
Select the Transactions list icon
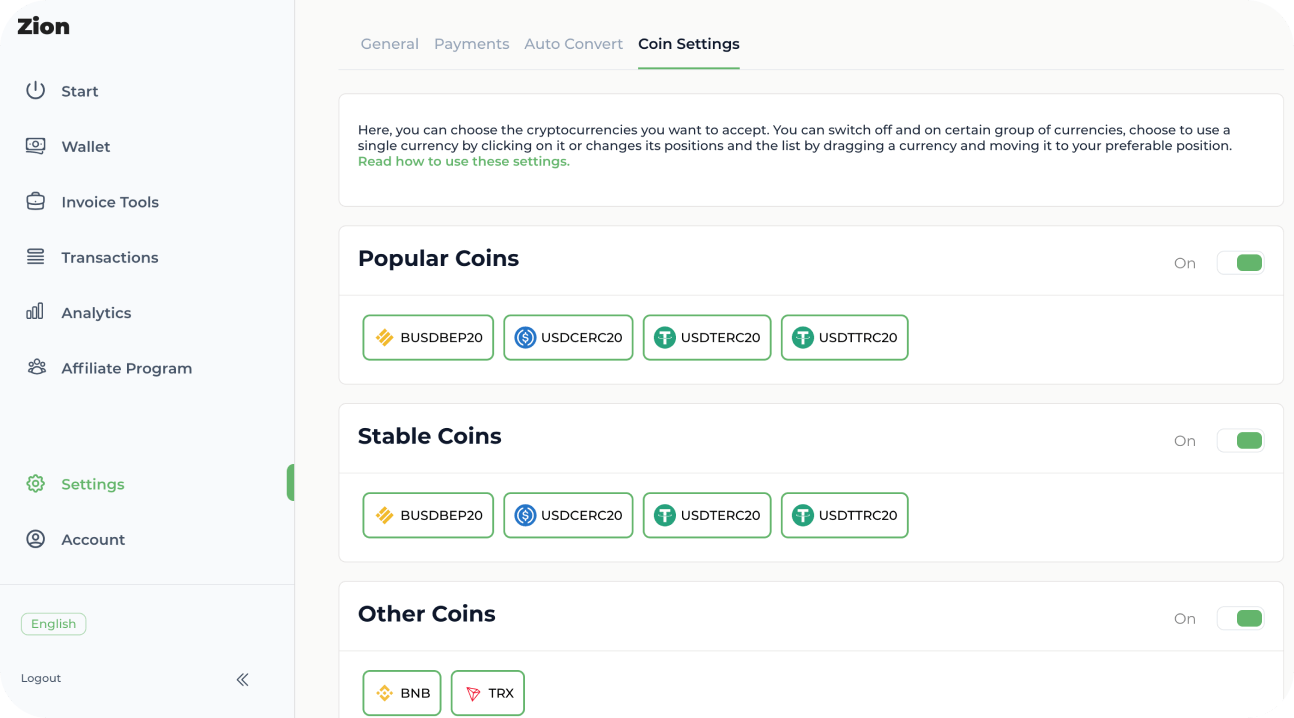pyautogui.click(x=36, y=257)
